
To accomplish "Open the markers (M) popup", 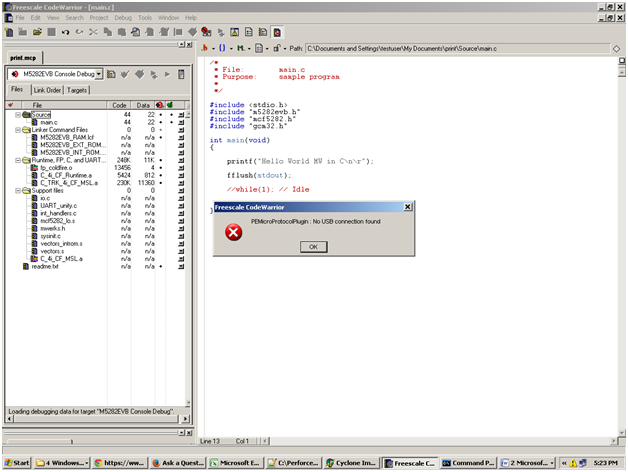I will pyautogui.click(x=243, y=48).
